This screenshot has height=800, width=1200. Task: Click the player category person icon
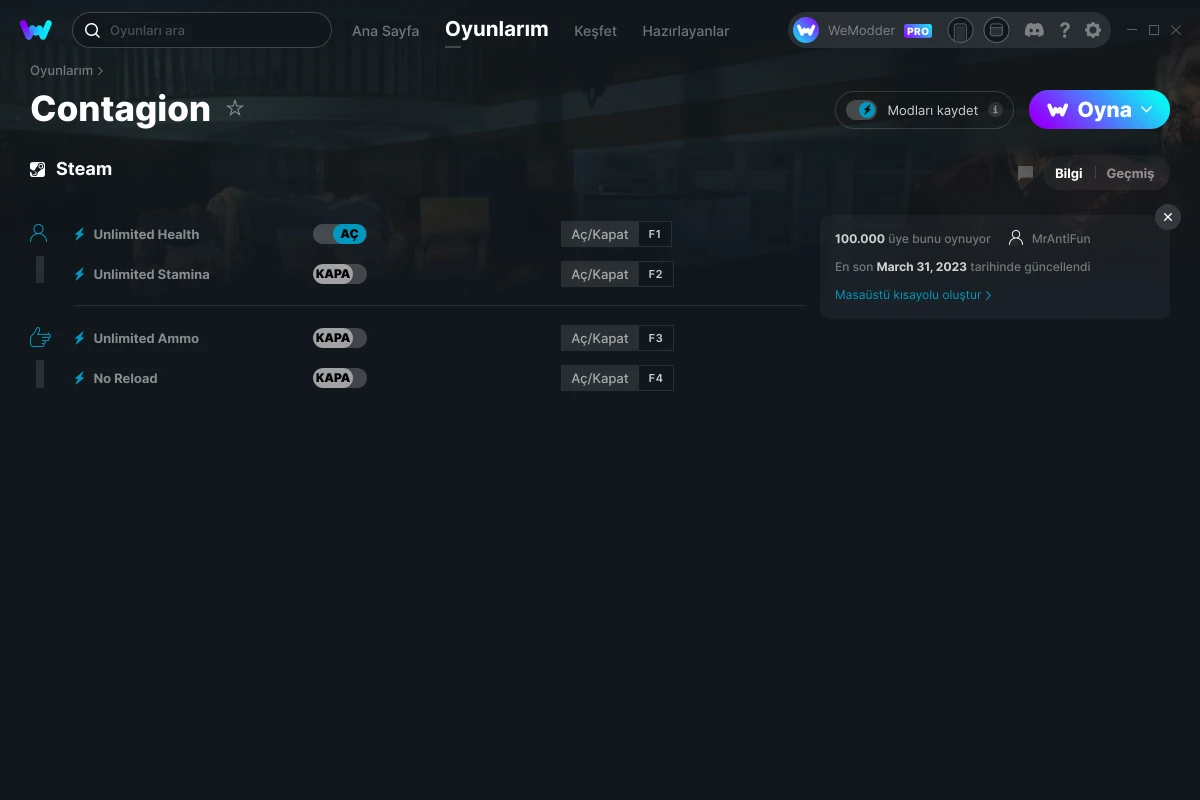39,233
